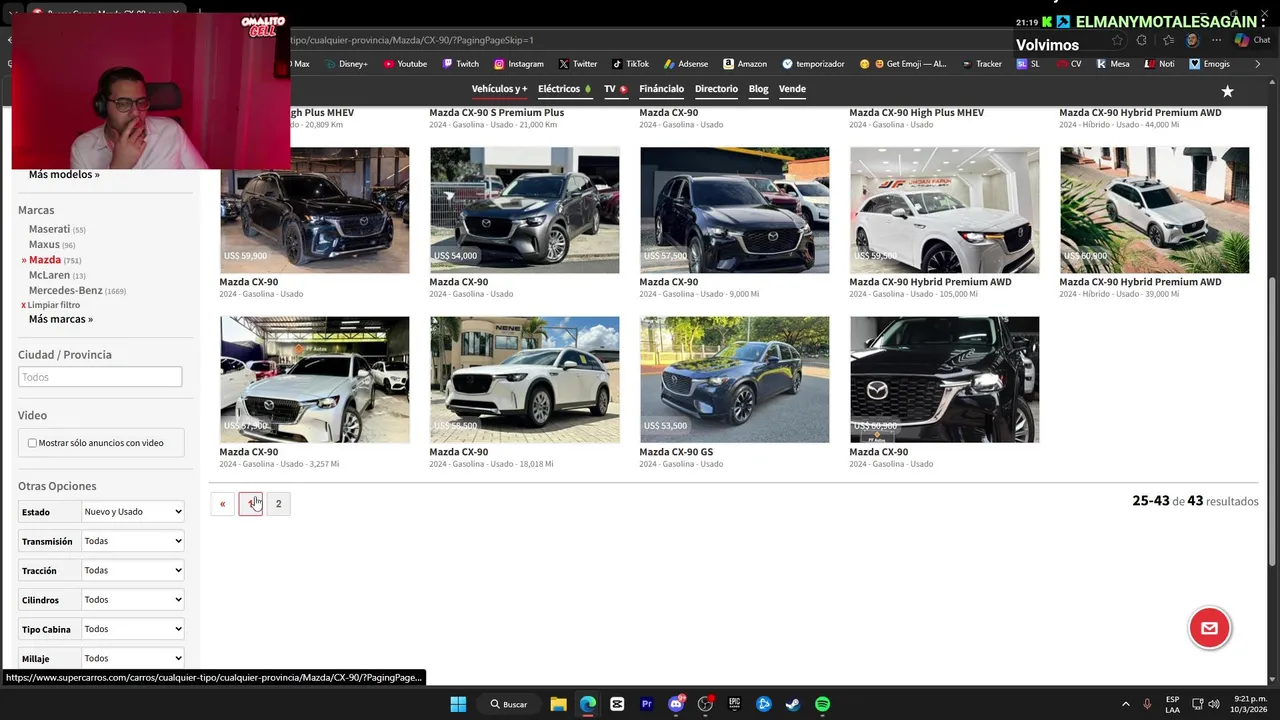
Task: Open Copilot Chat in the browser toolbar
Action: pyautogui.click(x=1251, y=41)
